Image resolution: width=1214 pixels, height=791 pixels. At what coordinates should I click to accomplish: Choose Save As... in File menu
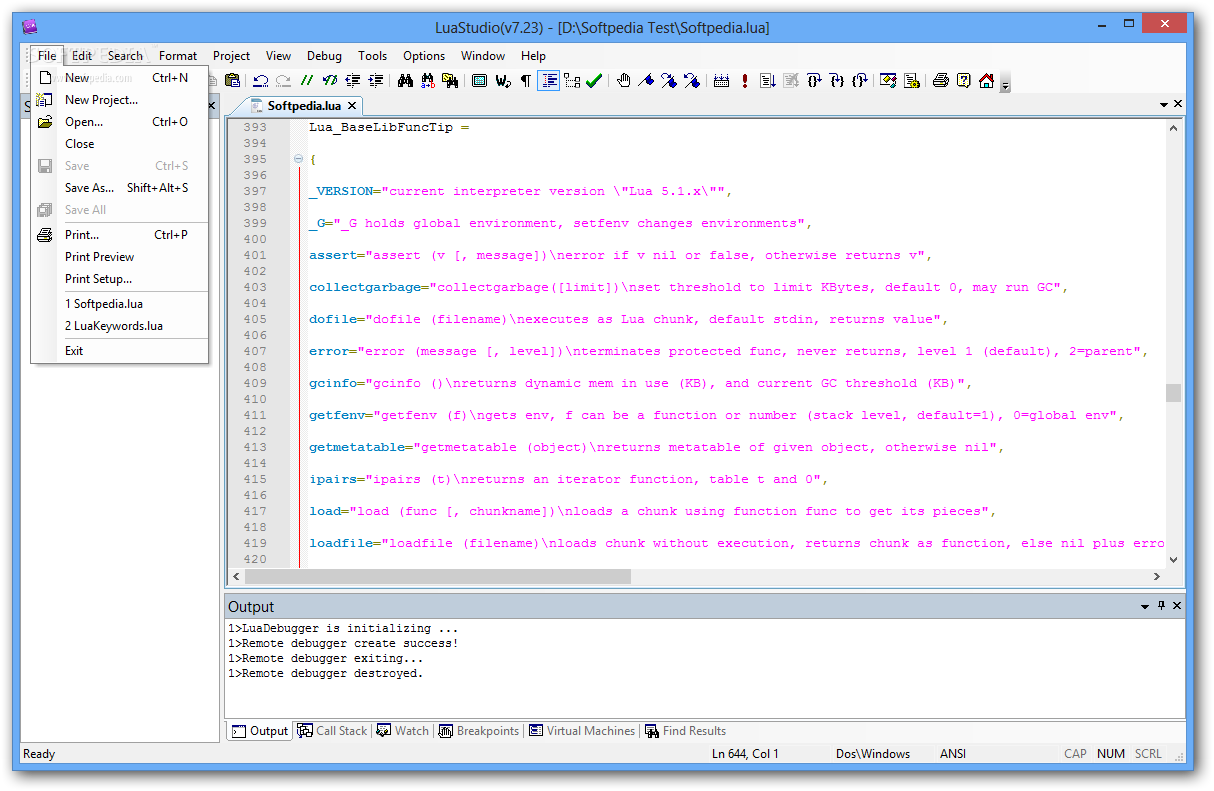[120, 188]
